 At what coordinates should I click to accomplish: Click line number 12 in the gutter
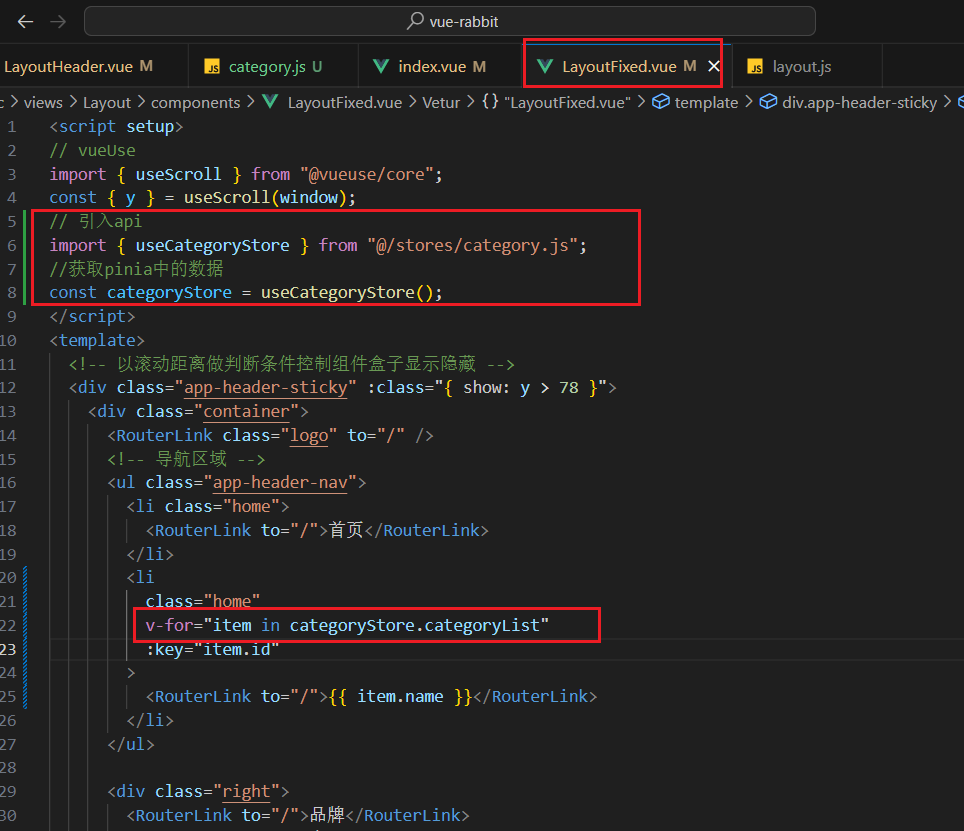(x=10, y=387)
